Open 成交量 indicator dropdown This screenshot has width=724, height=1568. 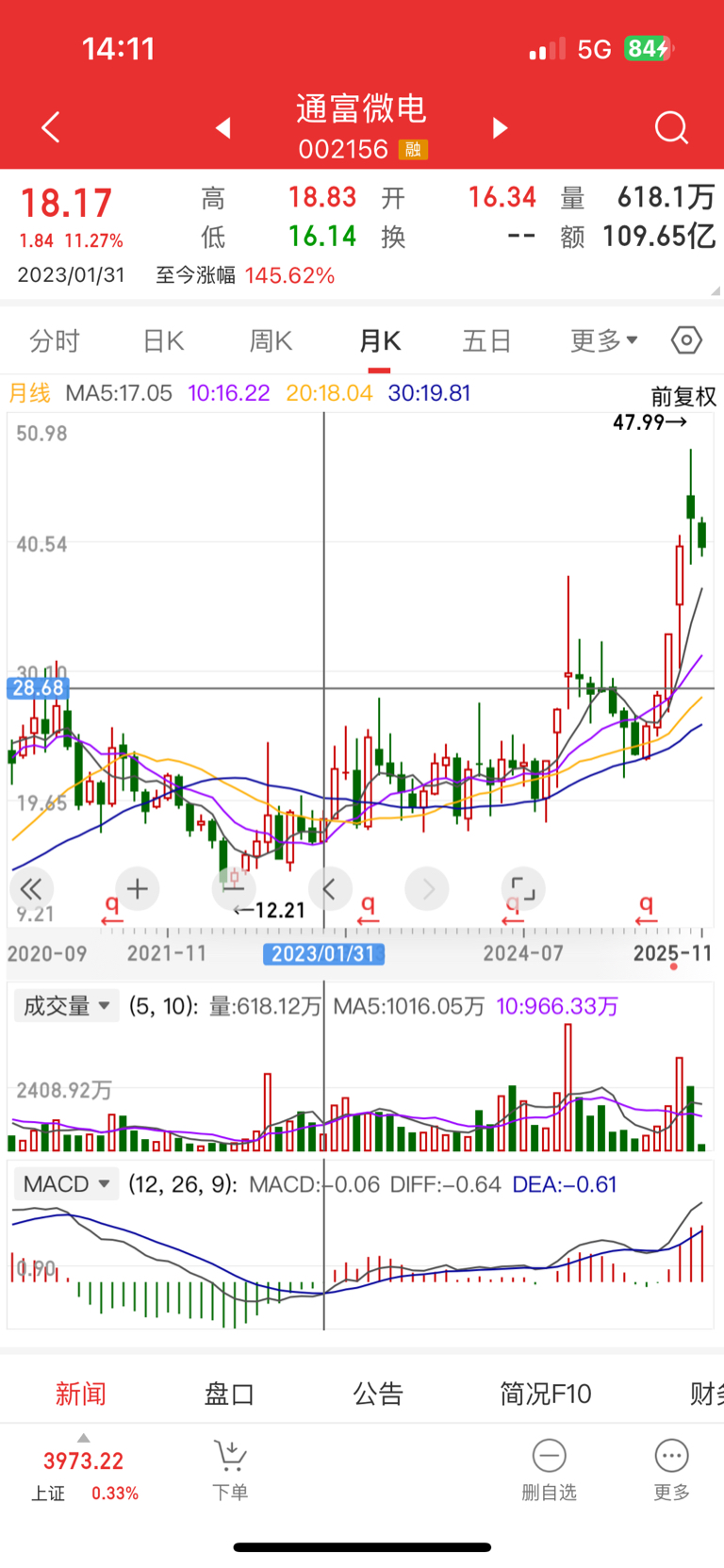tap(66, 1006)
